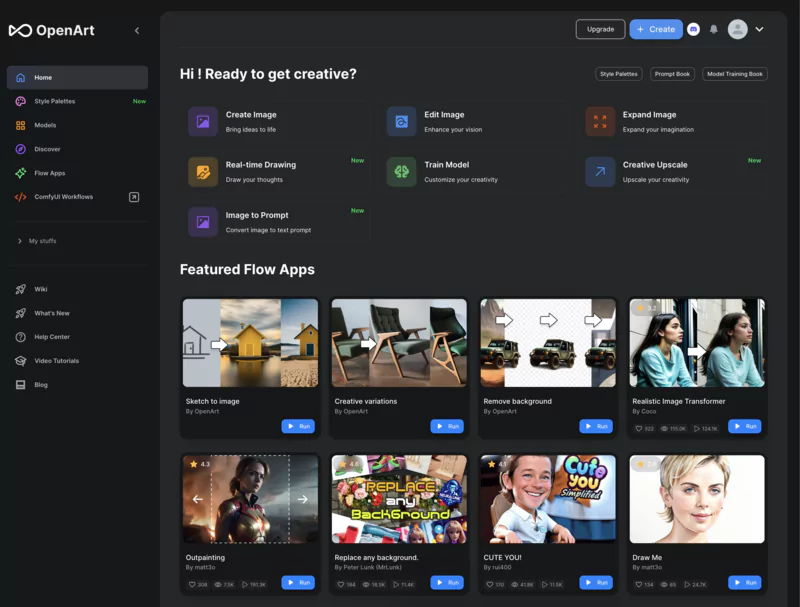The image size is (800, 607).
Task: Open the Remove background thumbnail
Action: point(548,343)
